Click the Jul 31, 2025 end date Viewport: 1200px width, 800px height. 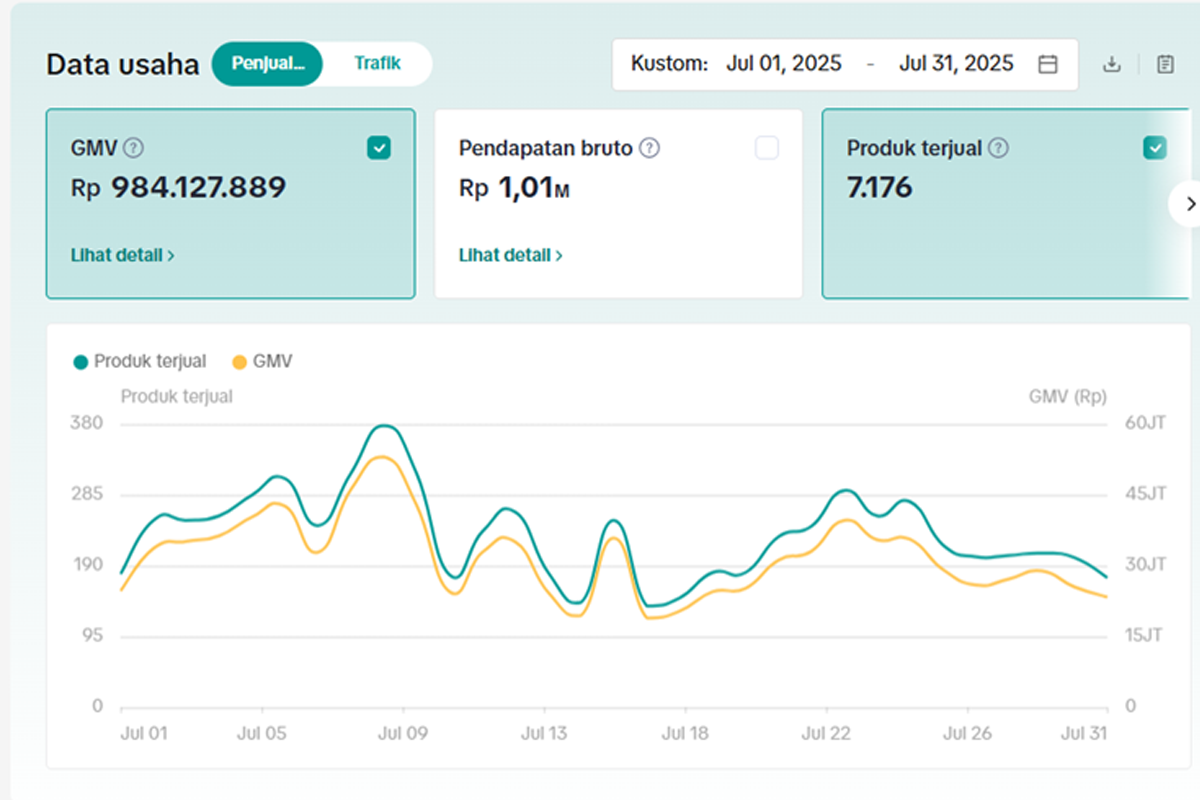click(956, 64)
